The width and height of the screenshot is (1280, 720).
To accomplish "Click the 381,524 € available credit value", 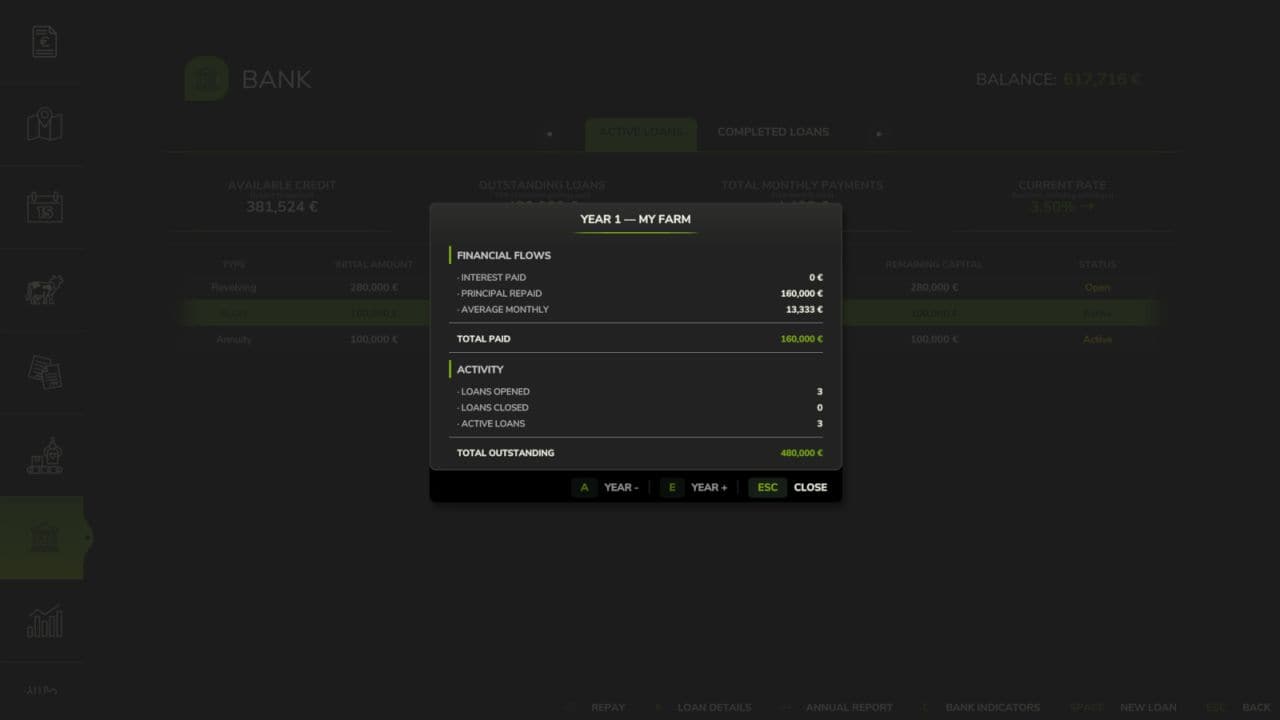I will coord(282,207).
